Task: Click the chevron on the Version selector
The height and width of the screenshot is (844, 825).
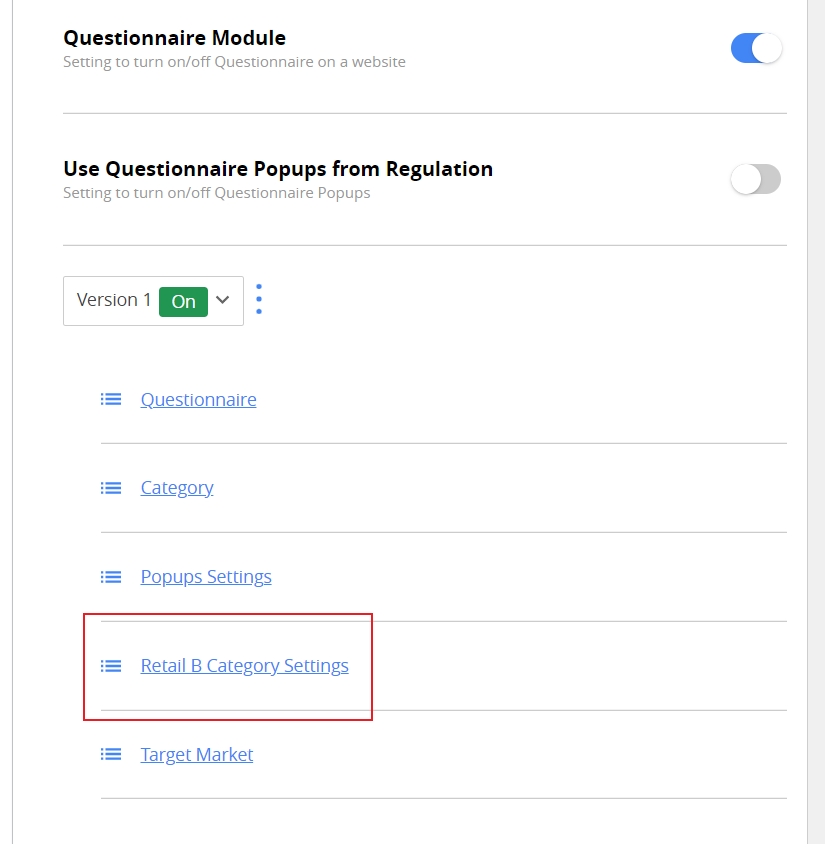Action: click(223, 300)
